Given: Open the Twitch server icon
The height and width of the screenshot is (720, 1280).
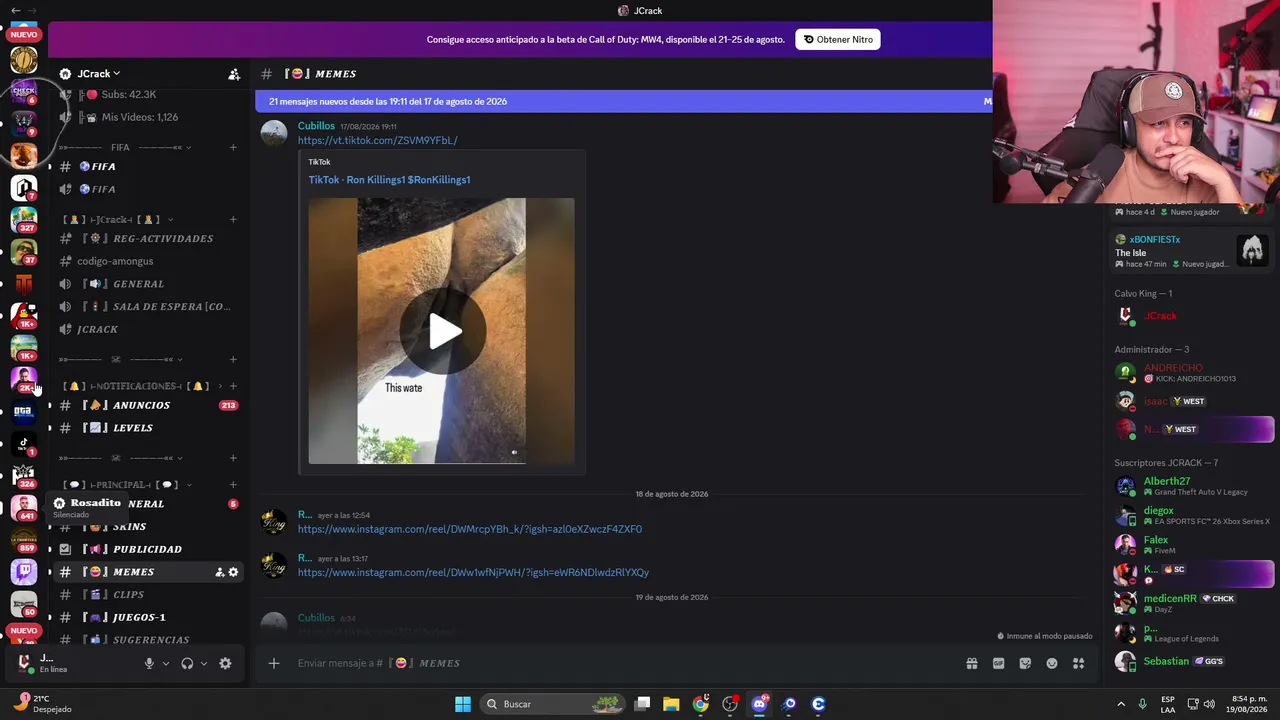Looking at the screenshot, I should click(x=24, y=572).
